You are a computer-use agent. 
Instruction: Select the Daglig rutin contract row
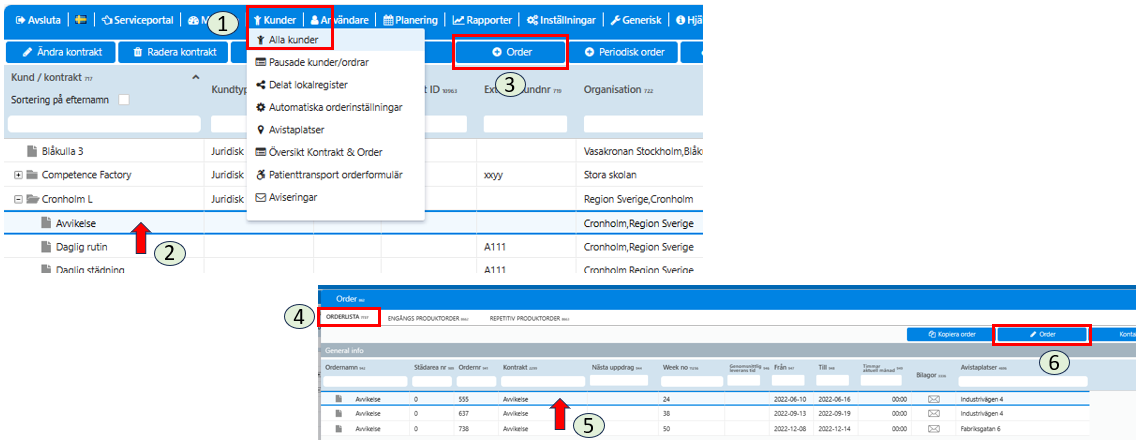click(353, 248)
